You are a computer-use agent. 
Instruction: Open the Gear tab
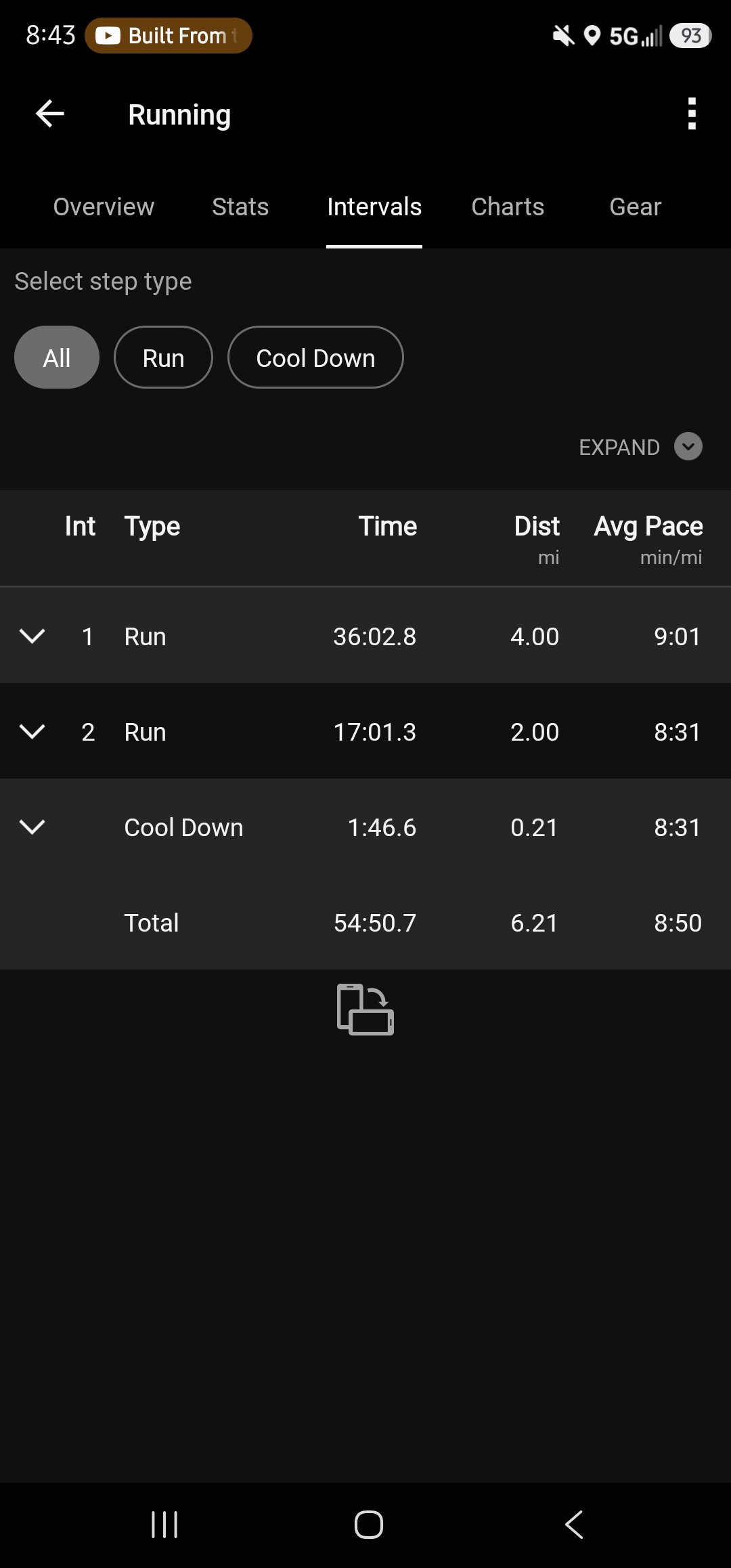coord(635,207)
